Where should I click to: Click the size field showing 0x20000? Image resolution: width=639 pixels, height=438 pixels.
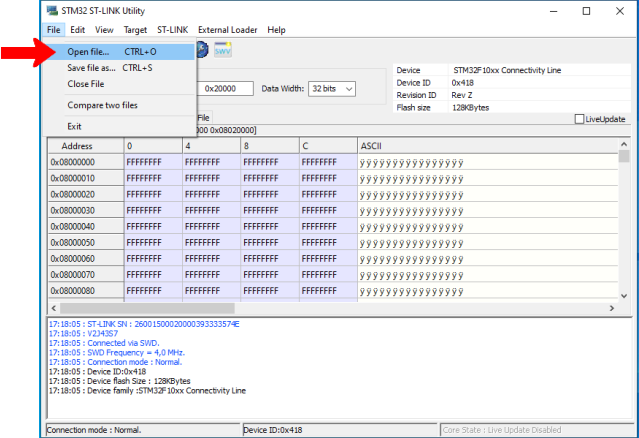(226, 88)
